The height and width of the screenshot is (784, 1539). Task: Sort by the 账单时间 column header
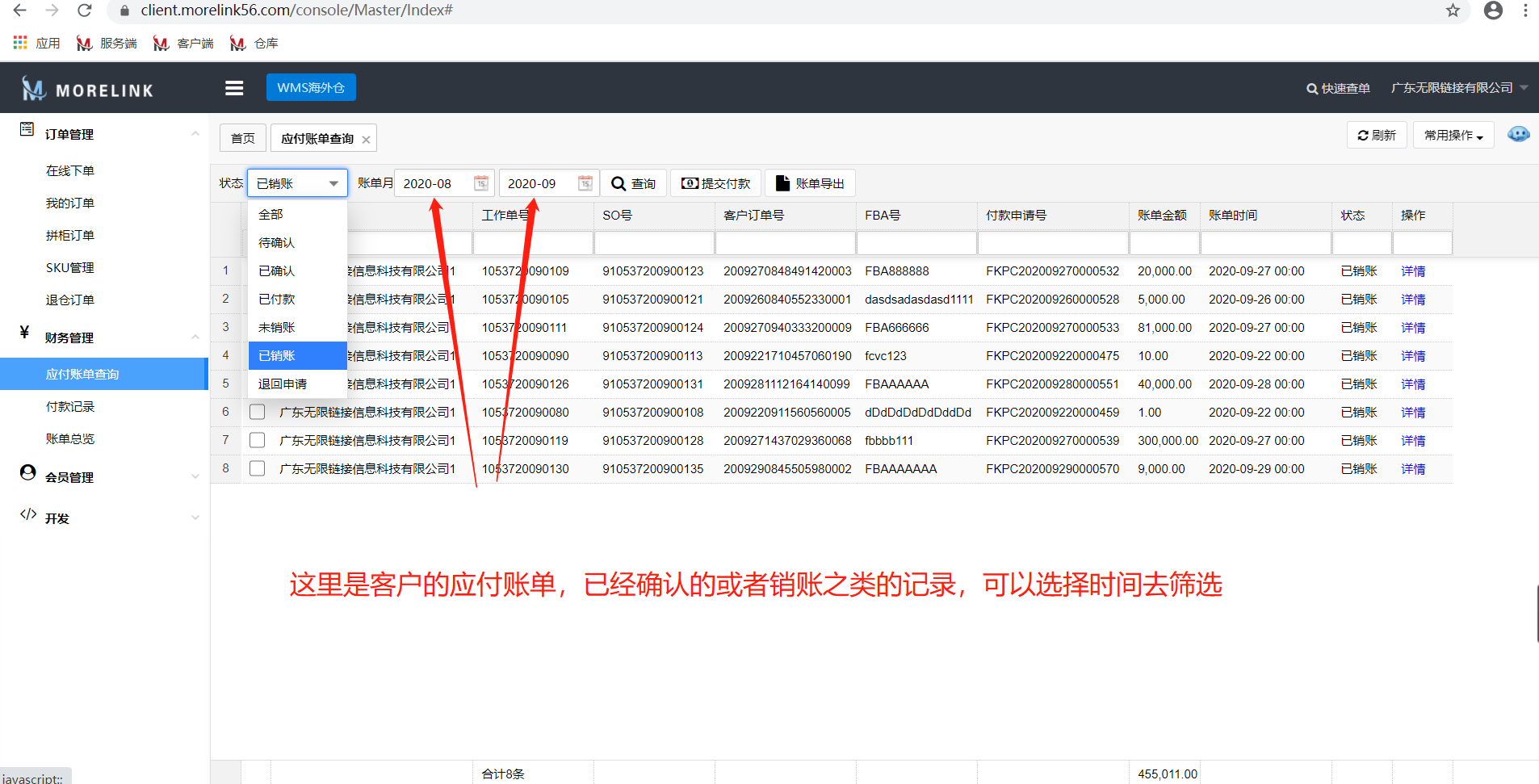[x=1232, y=215]
